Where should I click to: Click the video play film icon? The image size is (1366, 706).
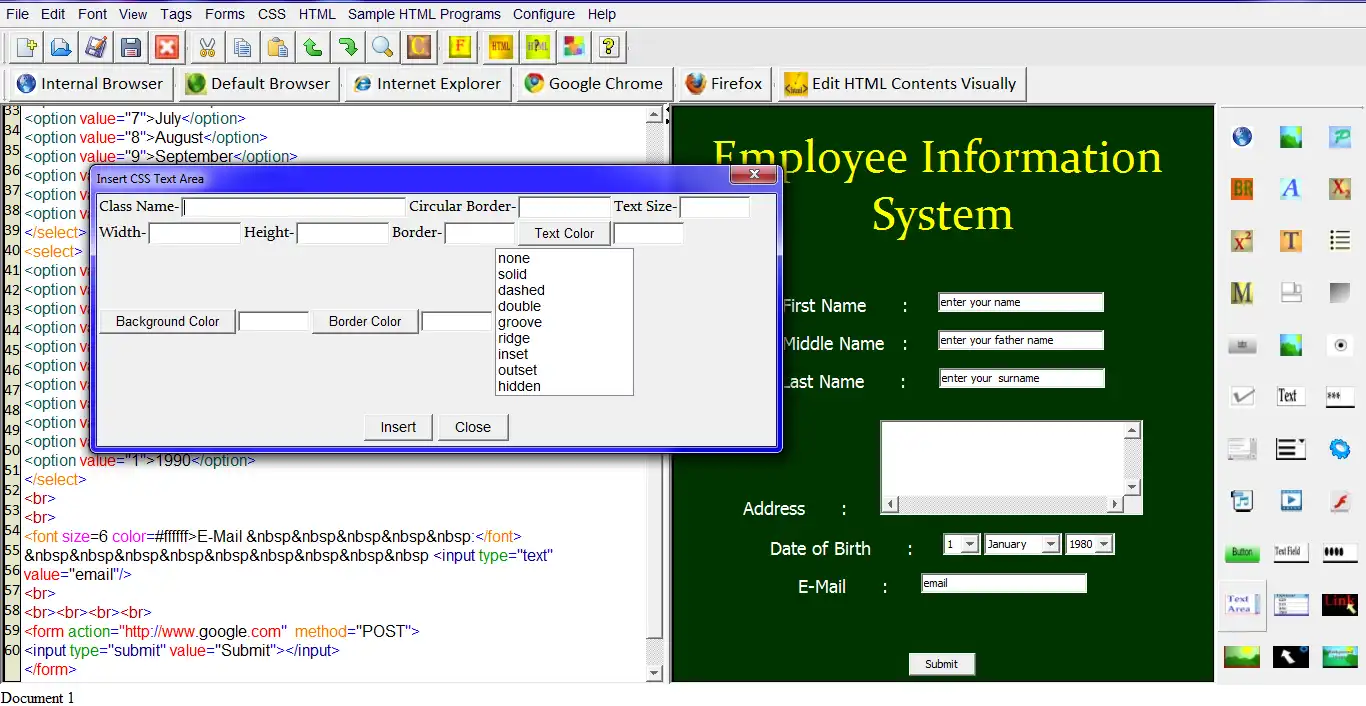tap(1291, 500)
